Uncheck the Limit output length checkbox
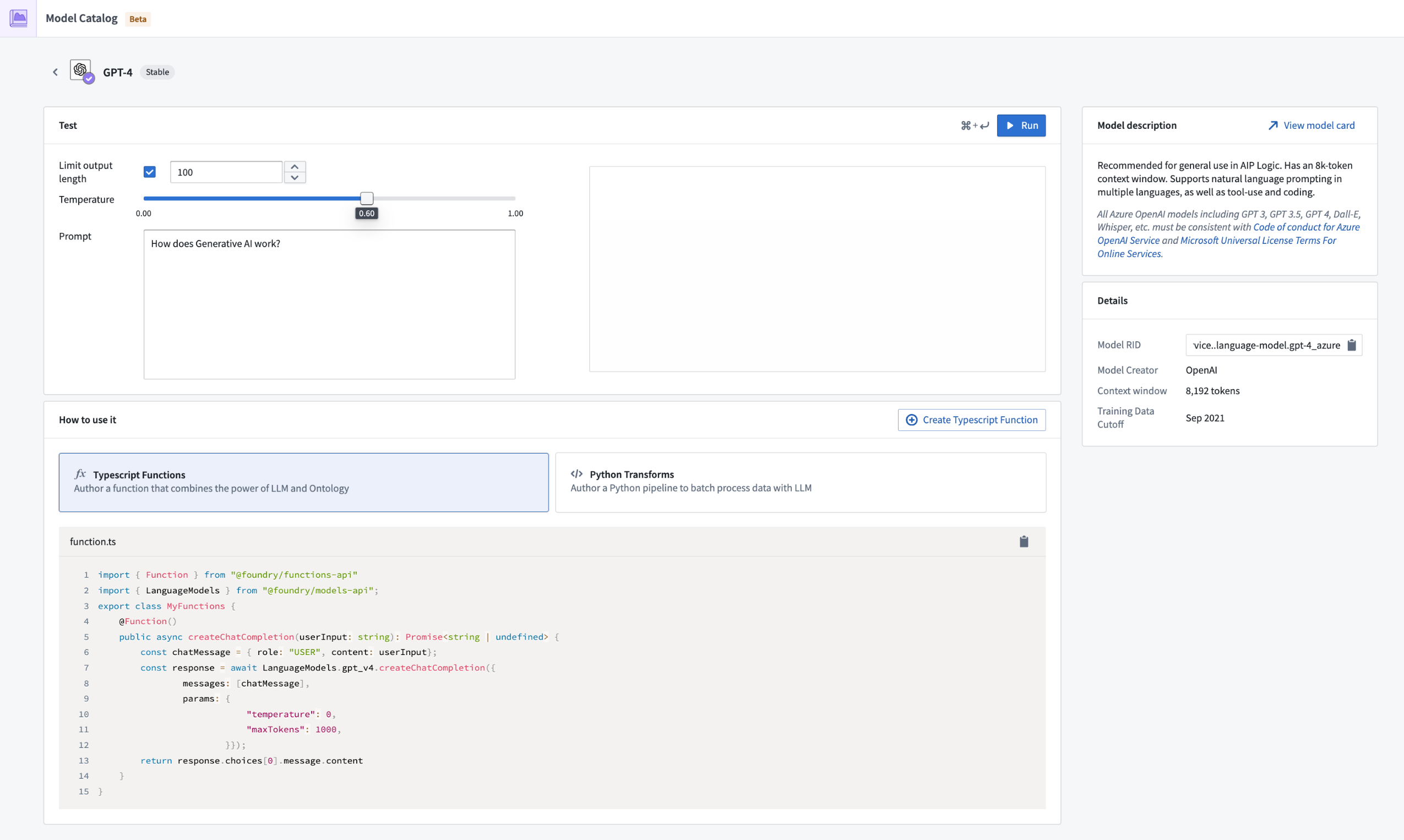Viewport: 1404px width, 840px height. (x=149, y=172)
